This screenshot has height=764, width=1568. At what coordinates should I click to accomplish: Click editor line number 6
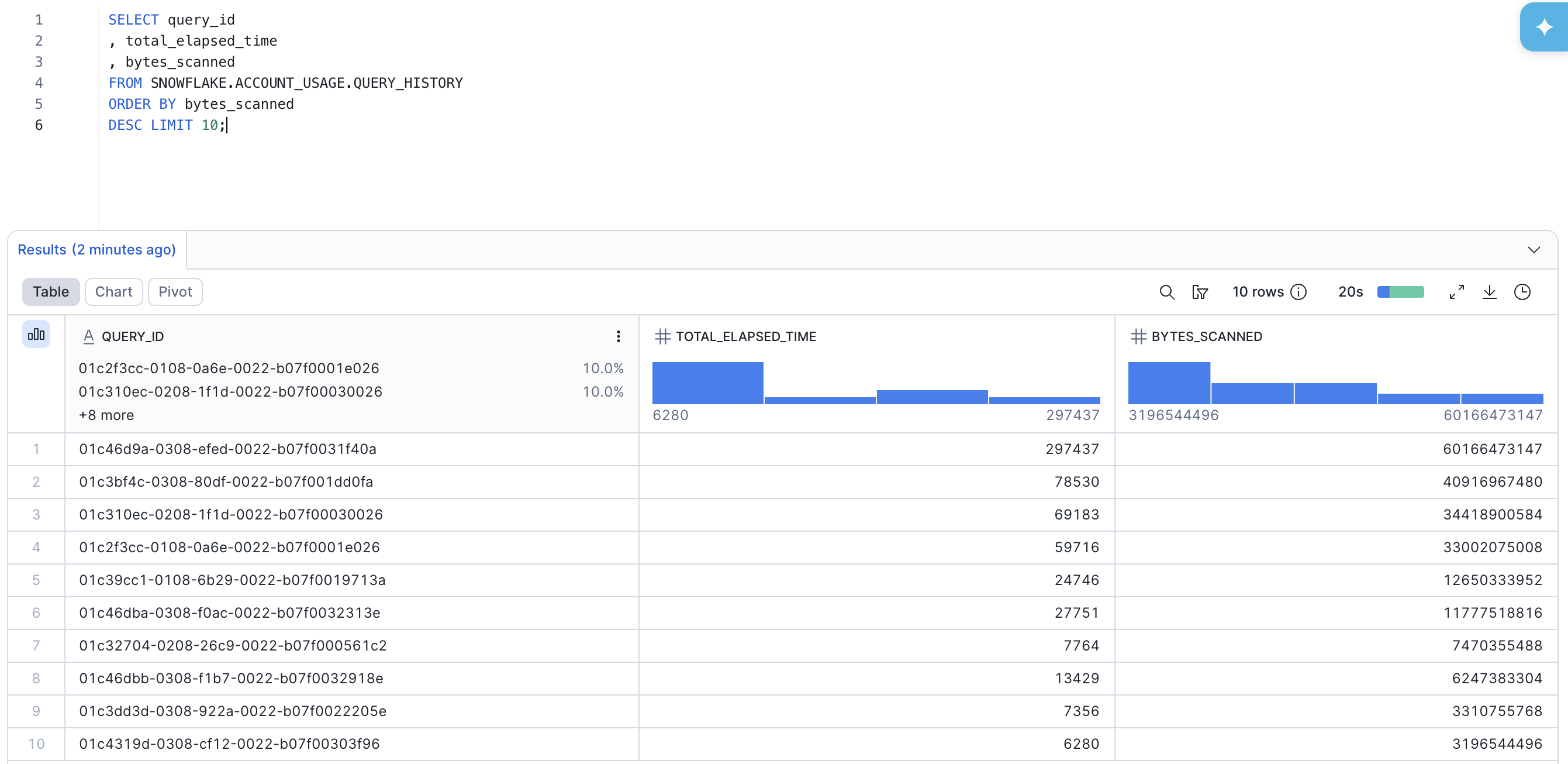(x=39, y=125)
